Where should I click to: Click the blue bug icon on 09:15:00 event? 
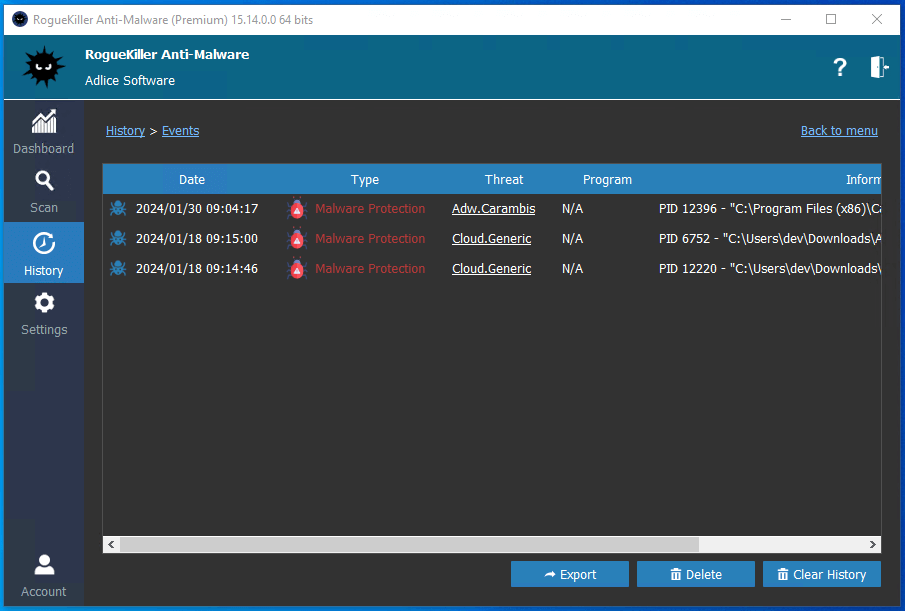click(x=118, y=239)
